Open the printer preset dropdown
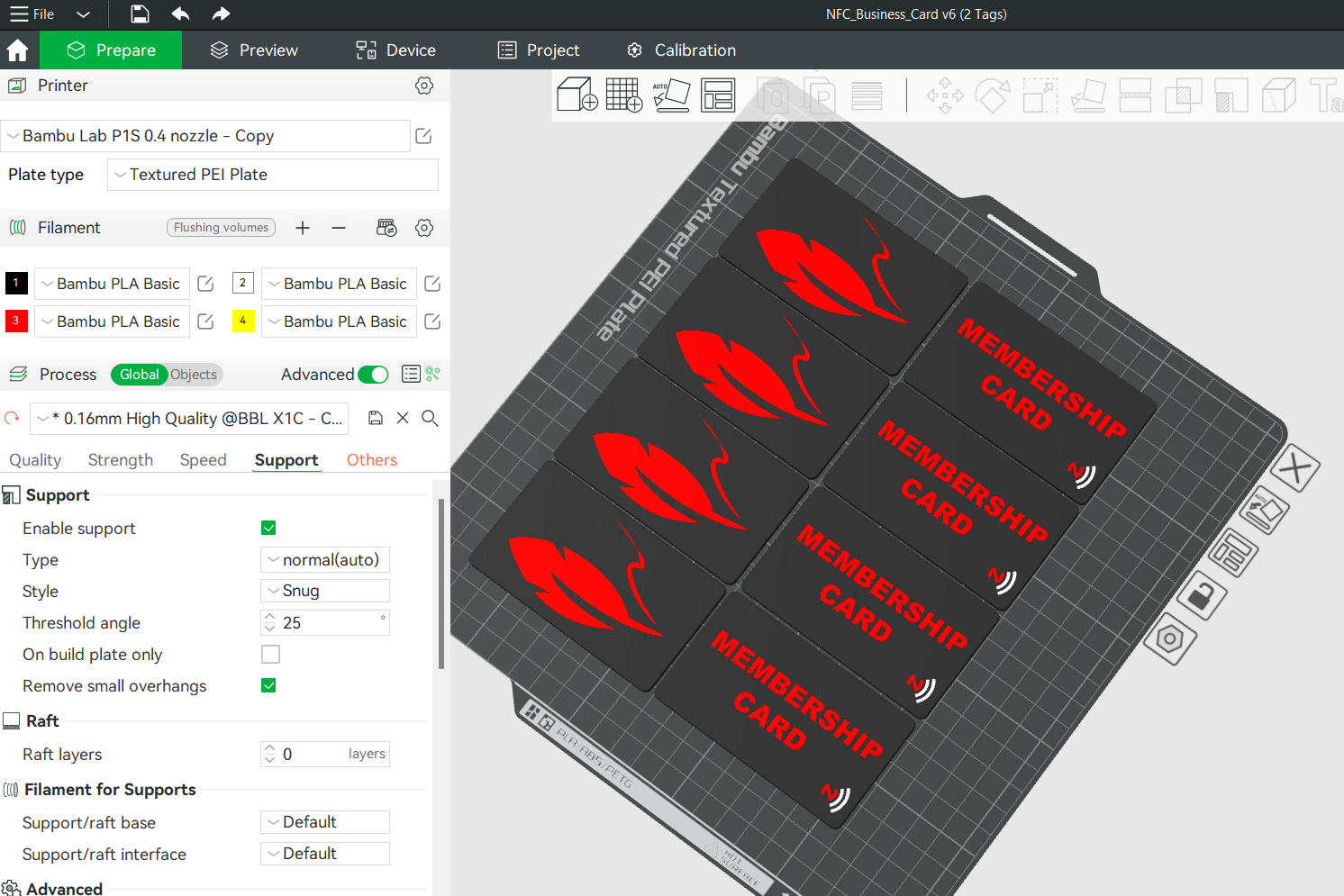1344x896 pixels. click(205, 136)
